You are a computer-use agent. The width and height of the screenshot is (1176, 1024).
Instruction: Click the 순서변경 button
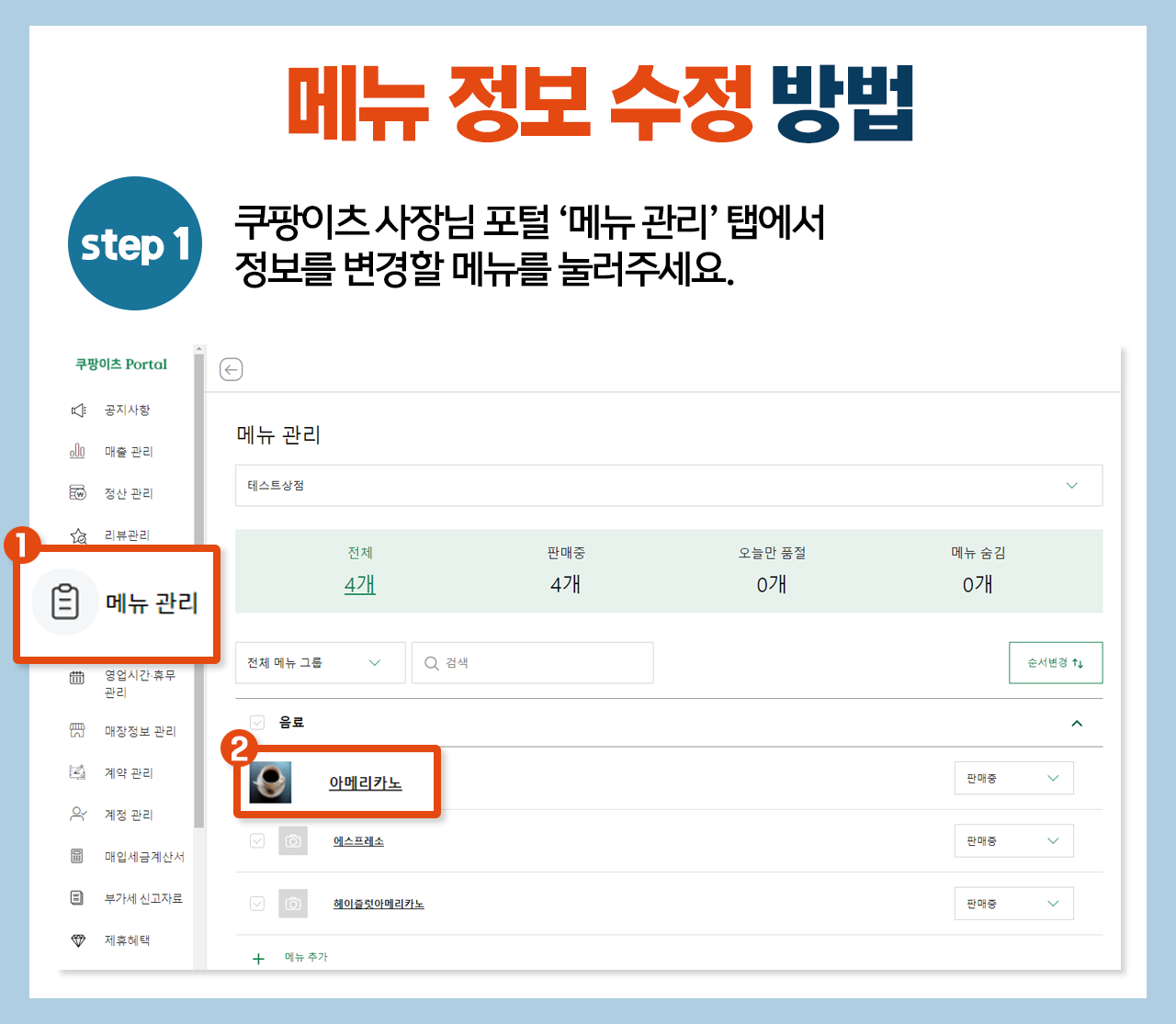tap(1056, 662)
